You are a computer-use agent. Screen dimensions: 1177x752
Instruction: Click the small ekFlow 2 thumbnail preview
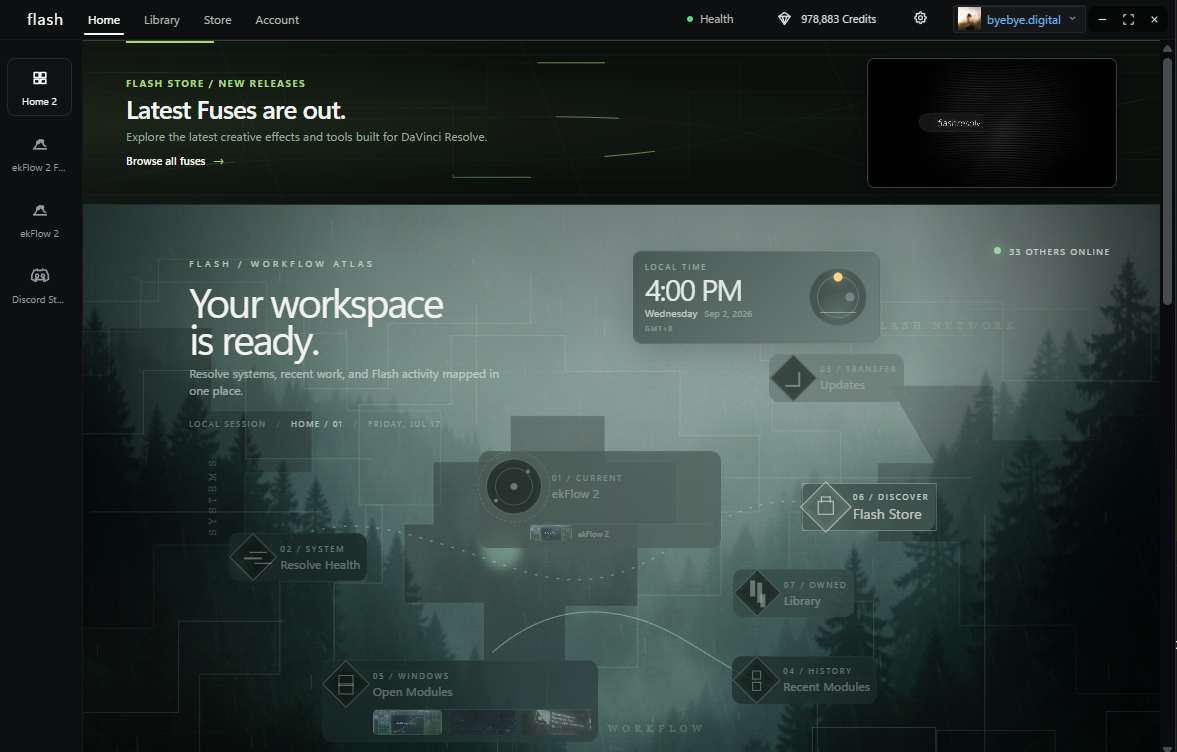pyautogui.click(x=551, y=534)
